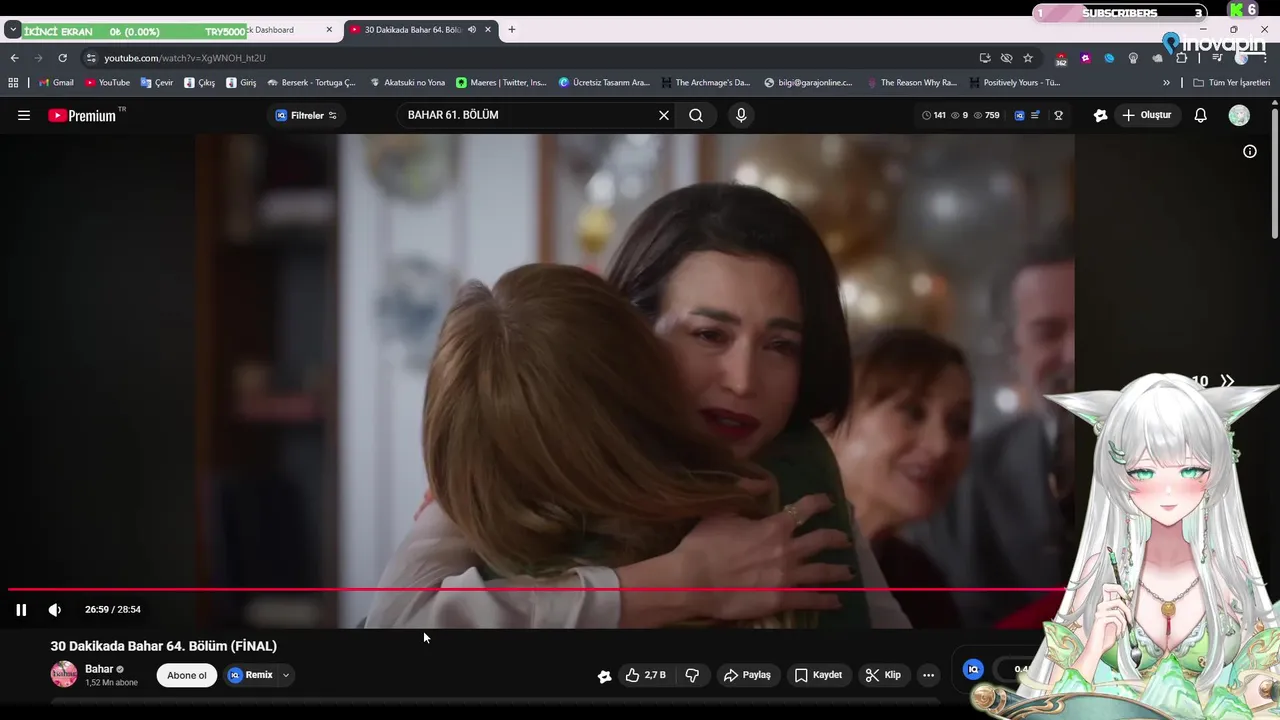Bookmark this page with the star
The height and width of the screenshot is (720, 1280).
pos(1028,58)
